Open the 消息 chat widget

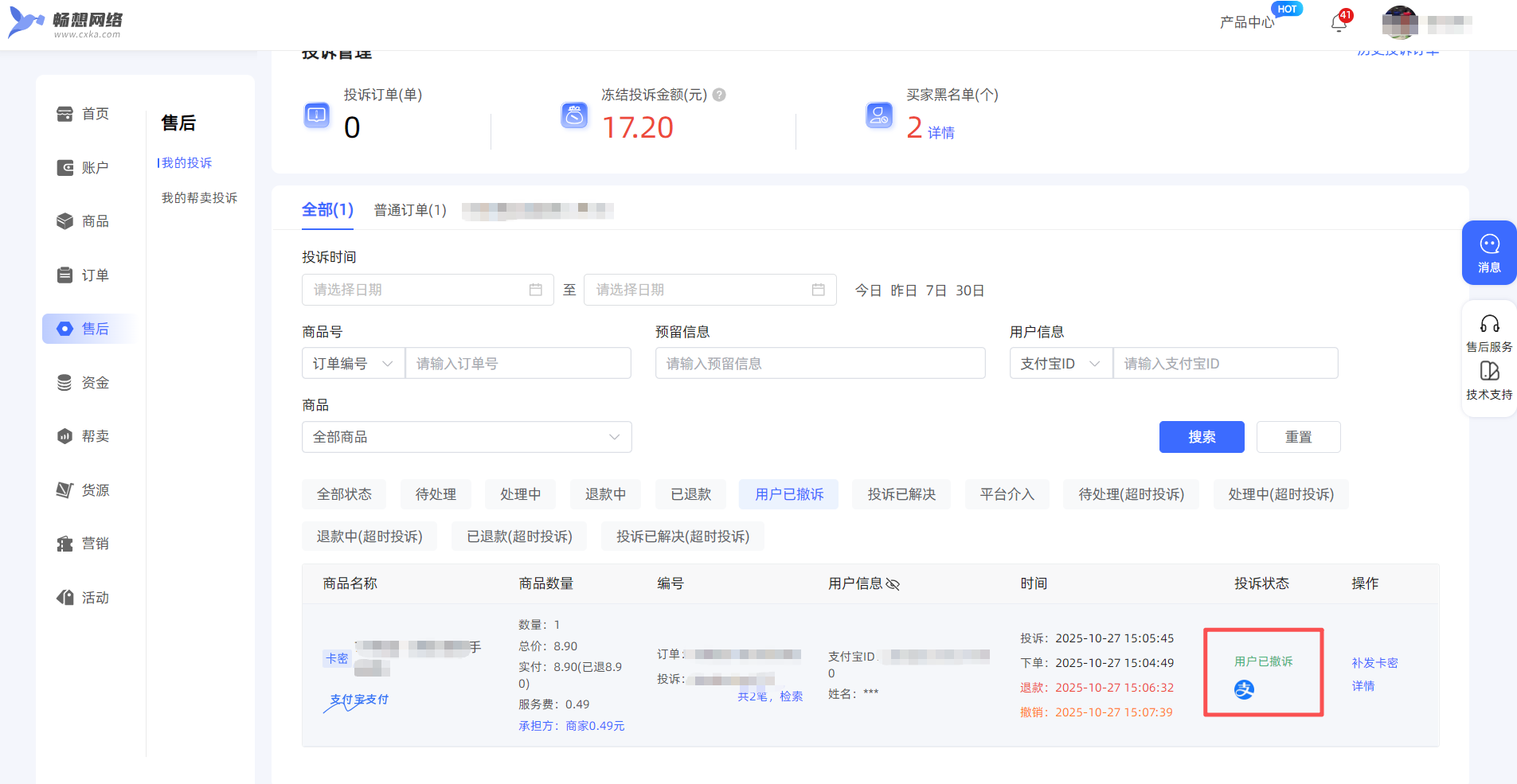tap(1488, 252)
